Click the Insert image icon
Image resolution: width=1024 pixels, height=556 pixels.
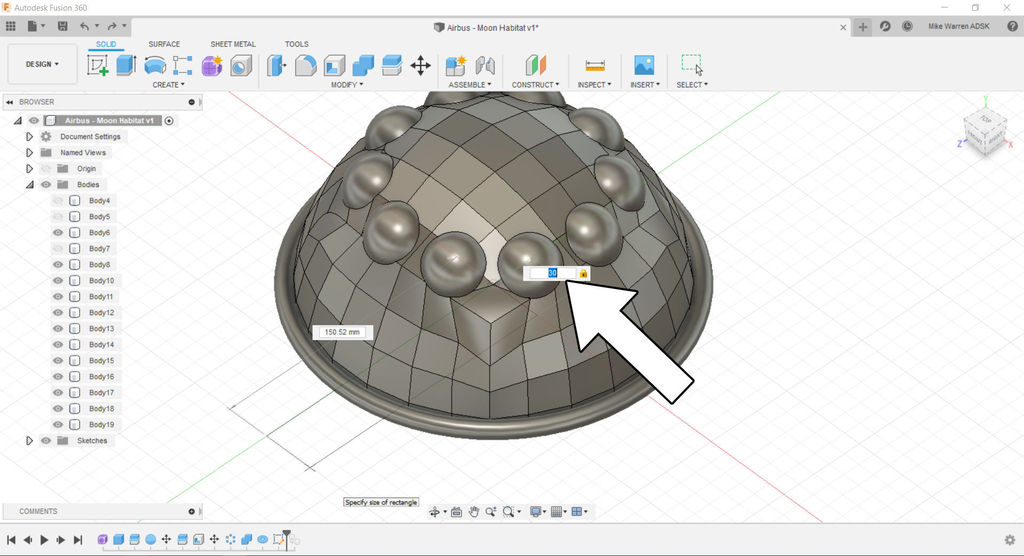click(644, 66)
